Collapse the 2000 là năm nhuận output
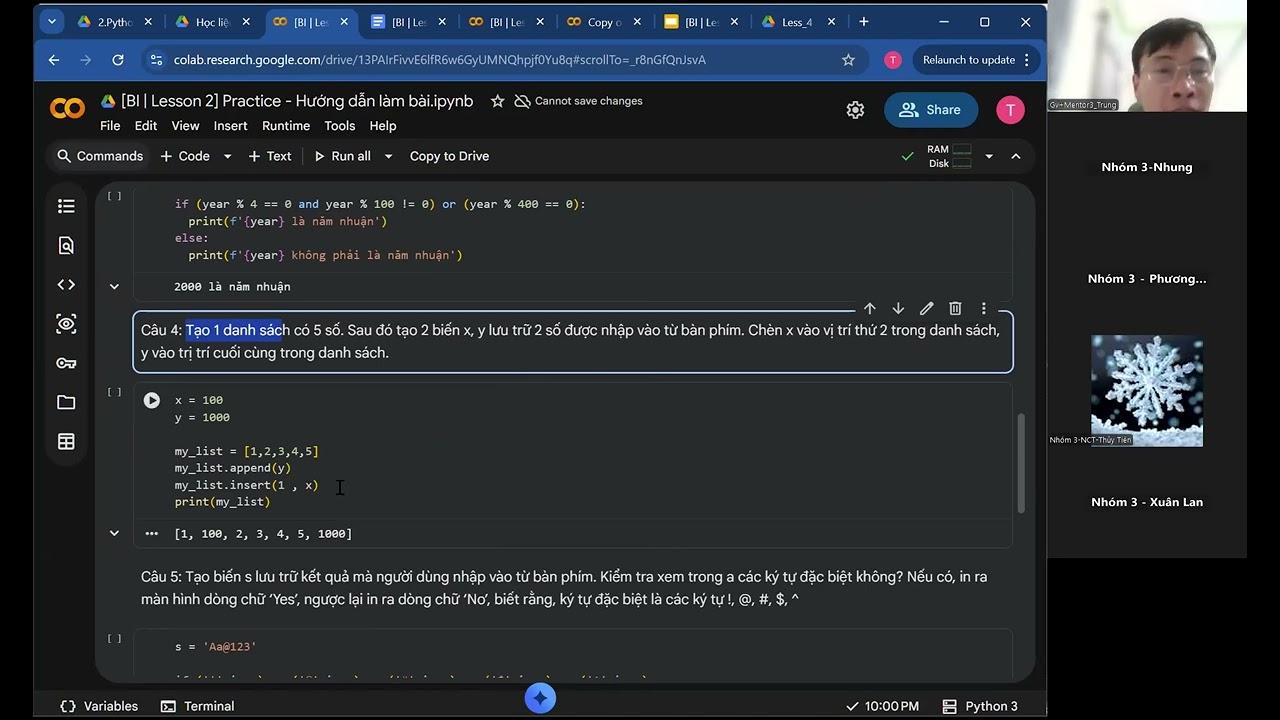This screenshot has width=1280, height=720. [114, 287]
